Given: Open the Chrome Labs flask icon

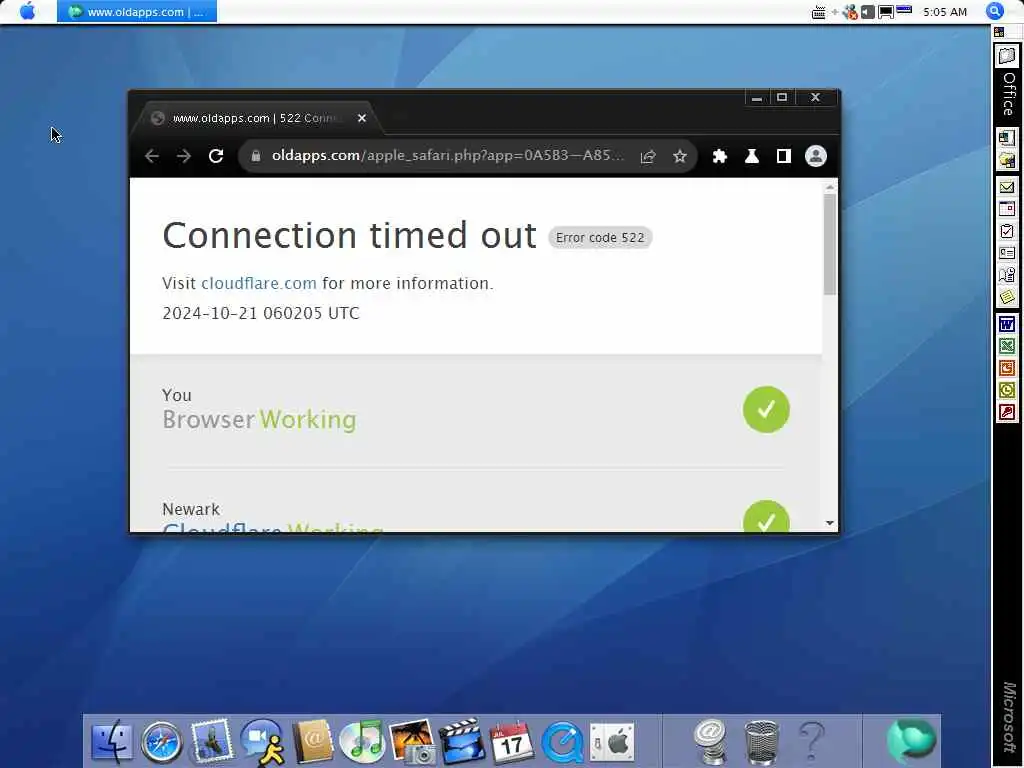Looking at the screenshot, I should (x=752, y=156).
